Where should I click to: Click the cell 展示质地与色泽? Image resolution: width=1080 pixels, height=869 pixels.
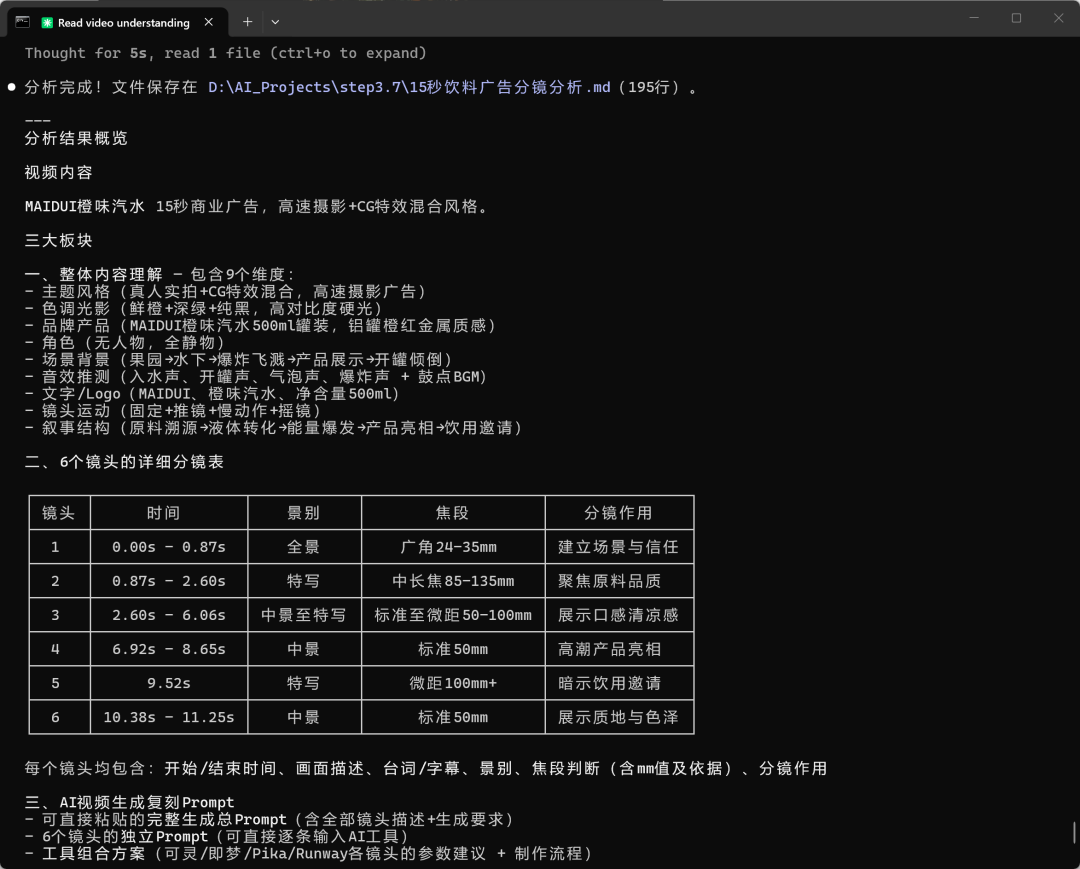(x=619, y=718)
